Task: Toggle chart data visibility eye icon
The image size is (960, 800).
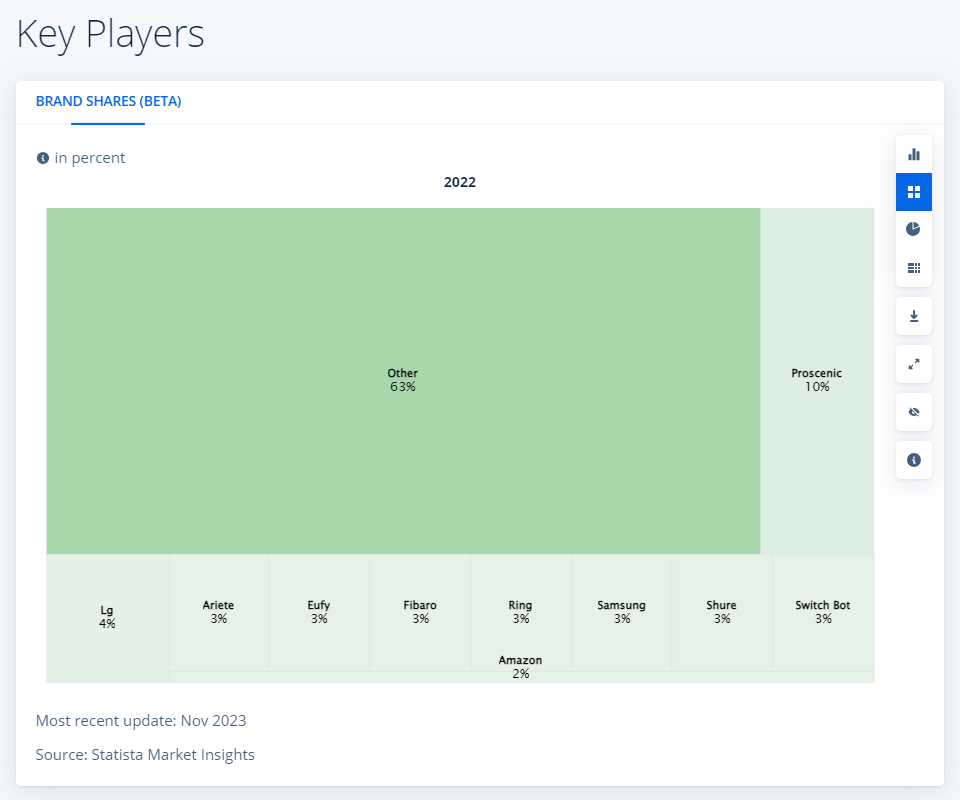Action: tap(913, 412)
